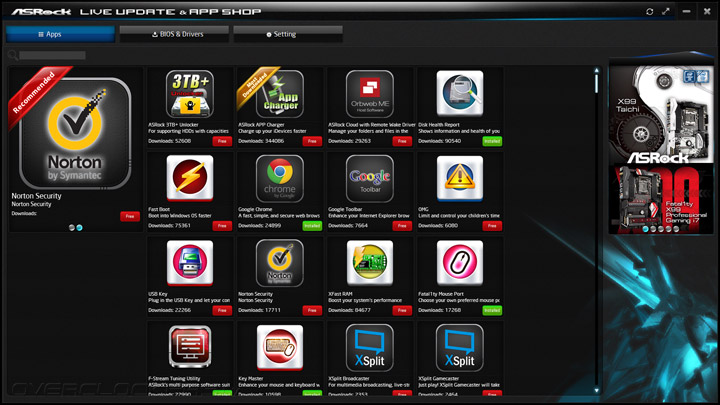Screen dimensions: 720x405
Task: Click the "Downloads: 84677" text
Action: tap(349, 310)
